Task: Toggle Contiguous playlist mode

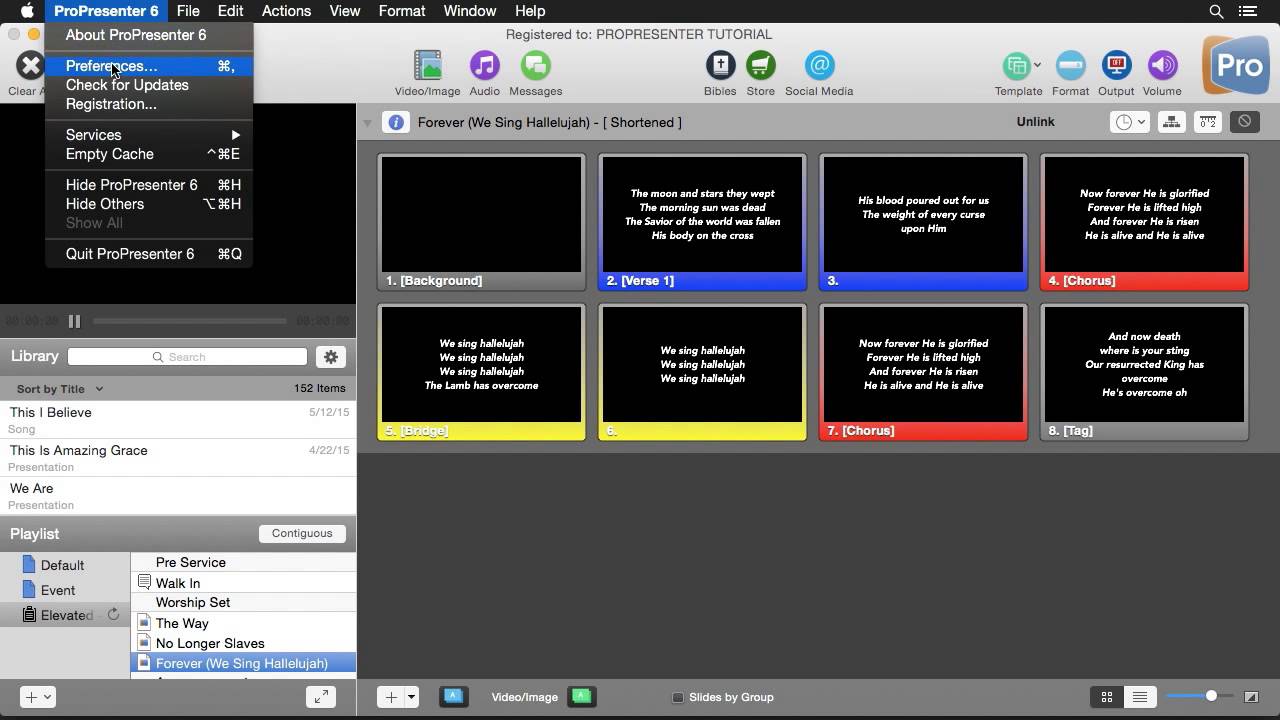Action: pyautogui.click(x=302, y=534)
